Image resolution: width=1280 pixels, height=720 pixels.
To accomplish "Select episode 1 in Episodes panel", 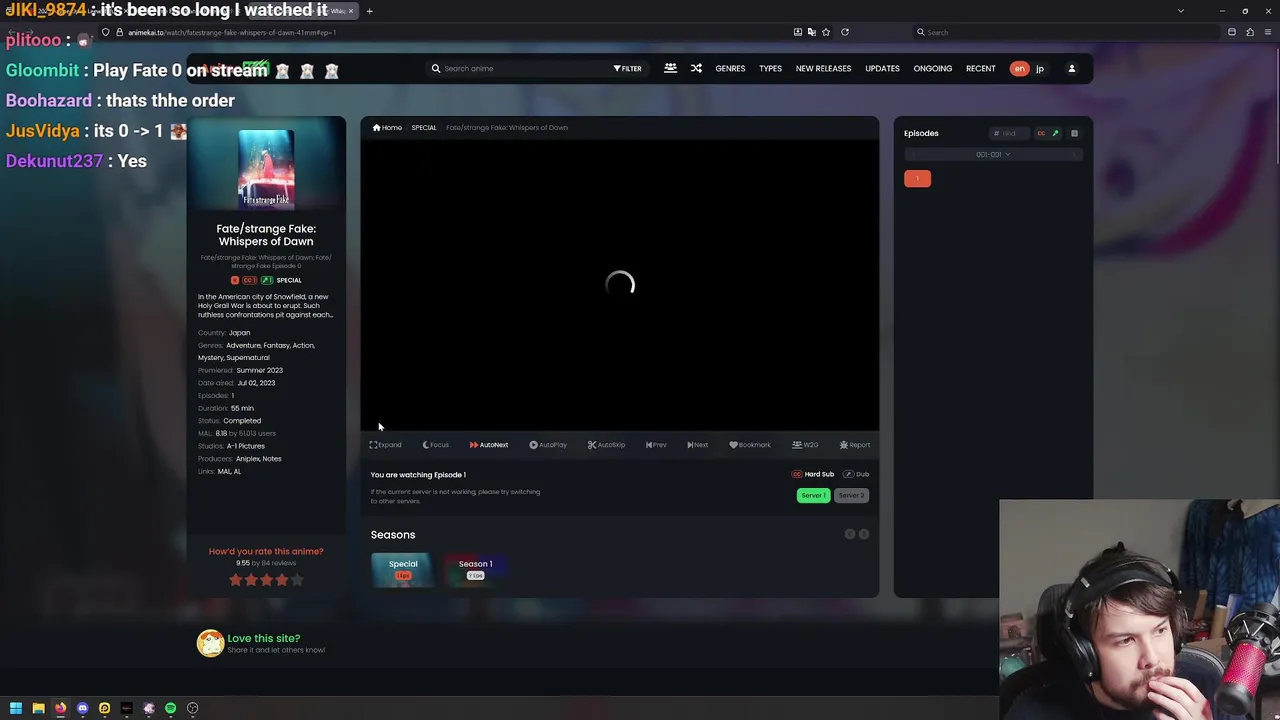I will pyautogui.click(x=917, y=178).
